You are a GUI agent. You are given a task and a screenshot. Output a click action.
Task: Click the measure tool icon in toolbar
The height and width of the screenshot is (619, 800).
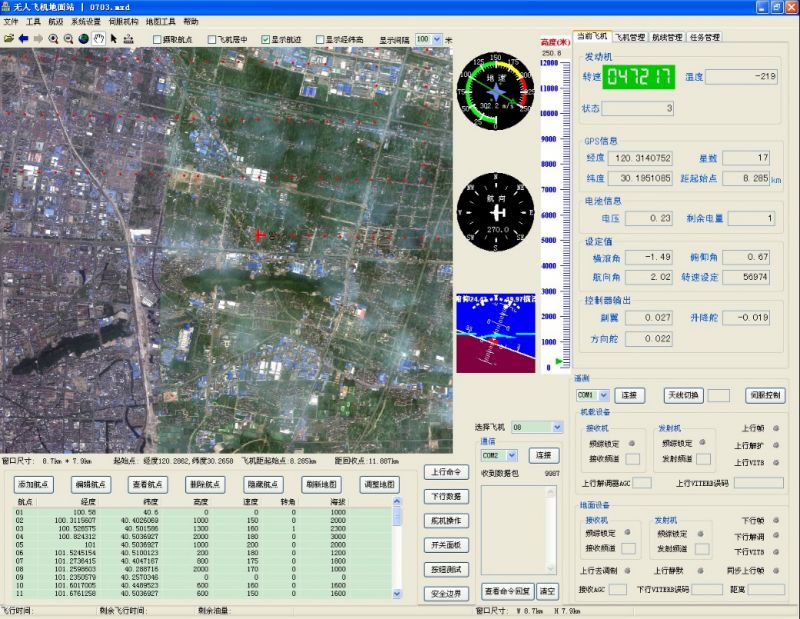point(129,39)
